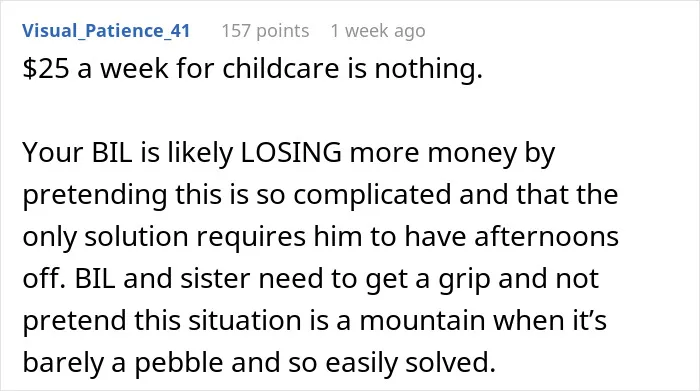Click the word 'nothing' in first line
Viewport: 700px width, 391px height.
pos(429,69)
